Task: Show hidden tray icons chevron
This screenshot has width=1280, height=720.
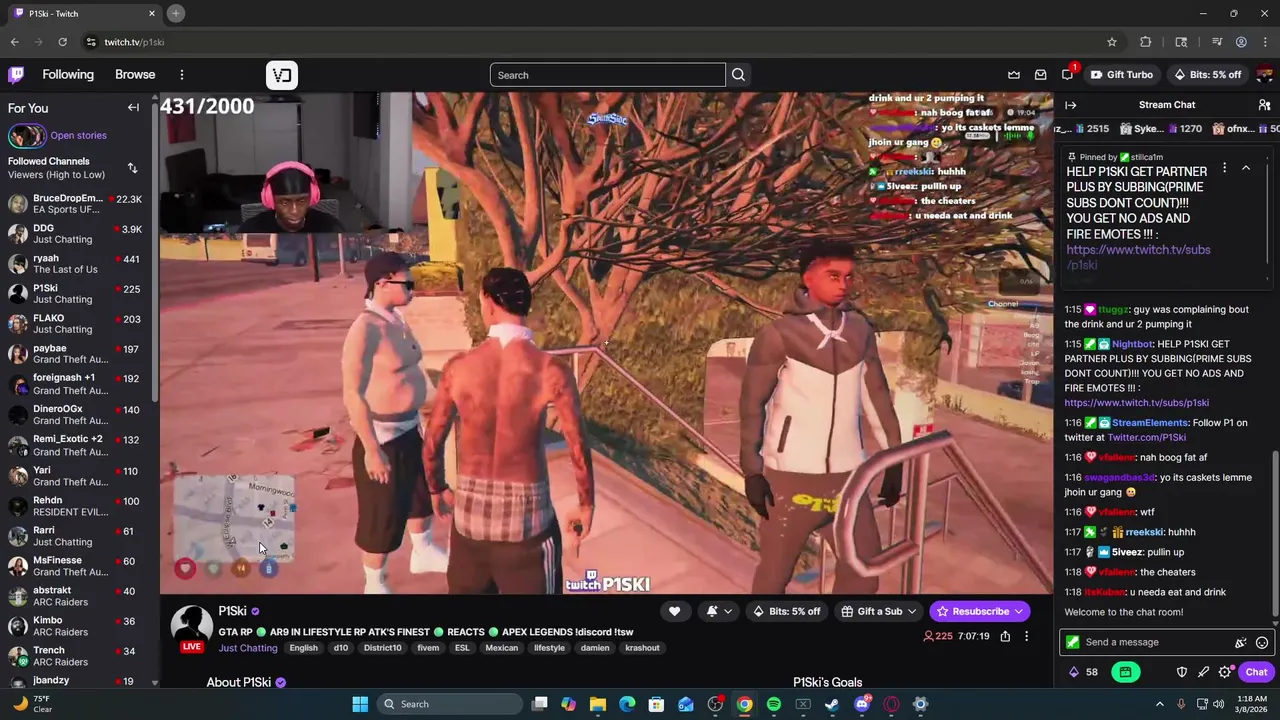Action: tap(1159, 704)
